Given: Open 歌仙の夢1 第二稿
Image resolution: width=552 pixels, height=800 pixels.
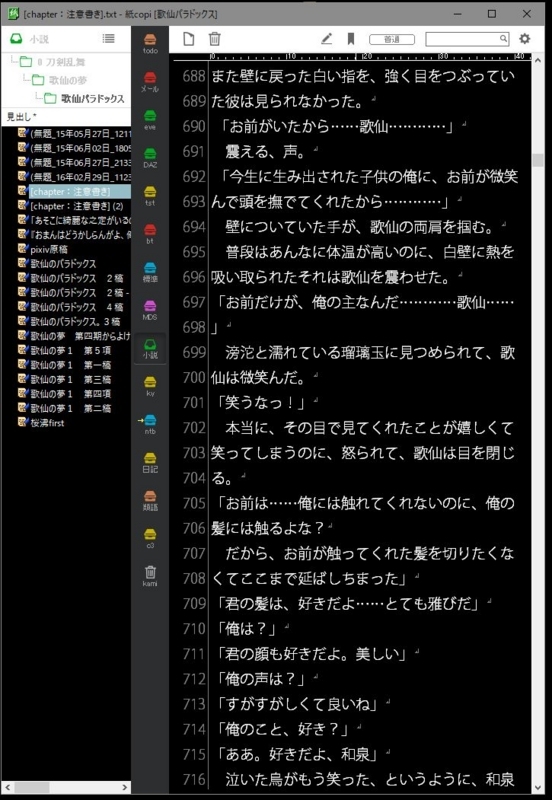Looking at the screenshot, I should pyautogui.click(x=65, y=408).
